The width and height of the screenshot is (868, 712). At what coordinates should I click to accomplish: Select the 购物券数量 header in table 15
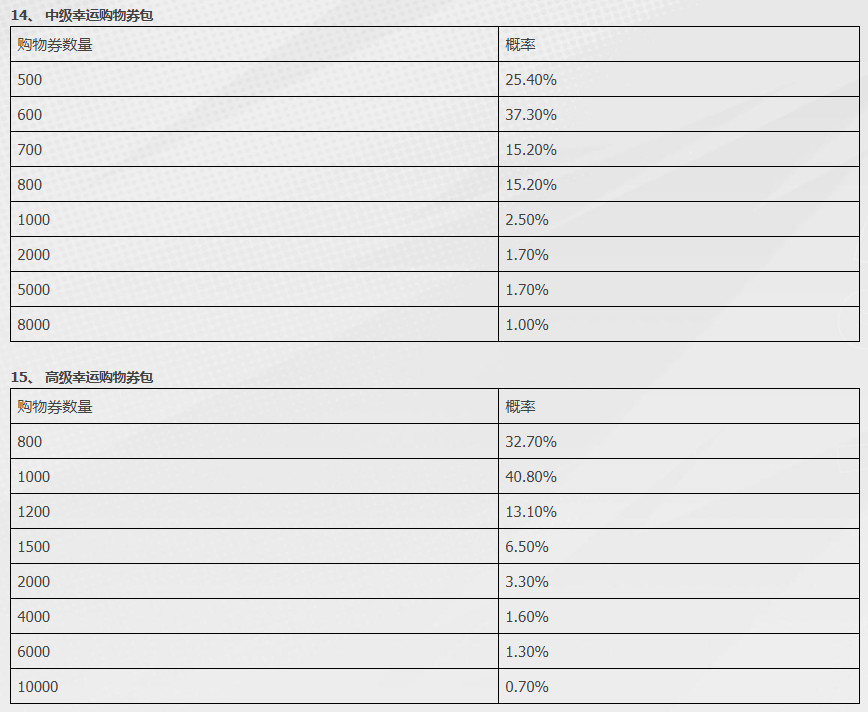tap(254, 406)
